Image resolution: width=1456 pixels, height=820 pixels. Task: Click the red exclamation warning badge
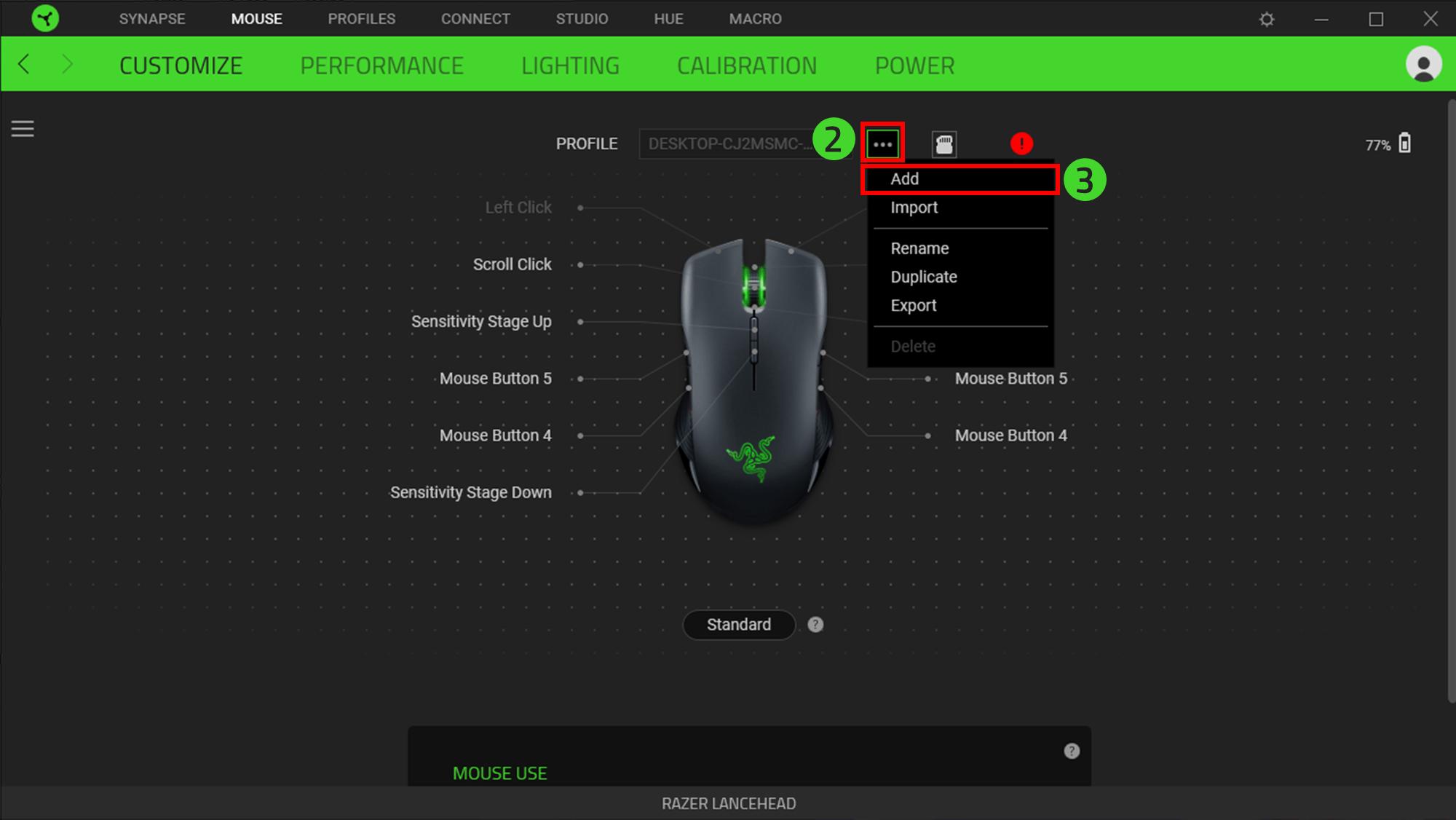click(1022, 143)
